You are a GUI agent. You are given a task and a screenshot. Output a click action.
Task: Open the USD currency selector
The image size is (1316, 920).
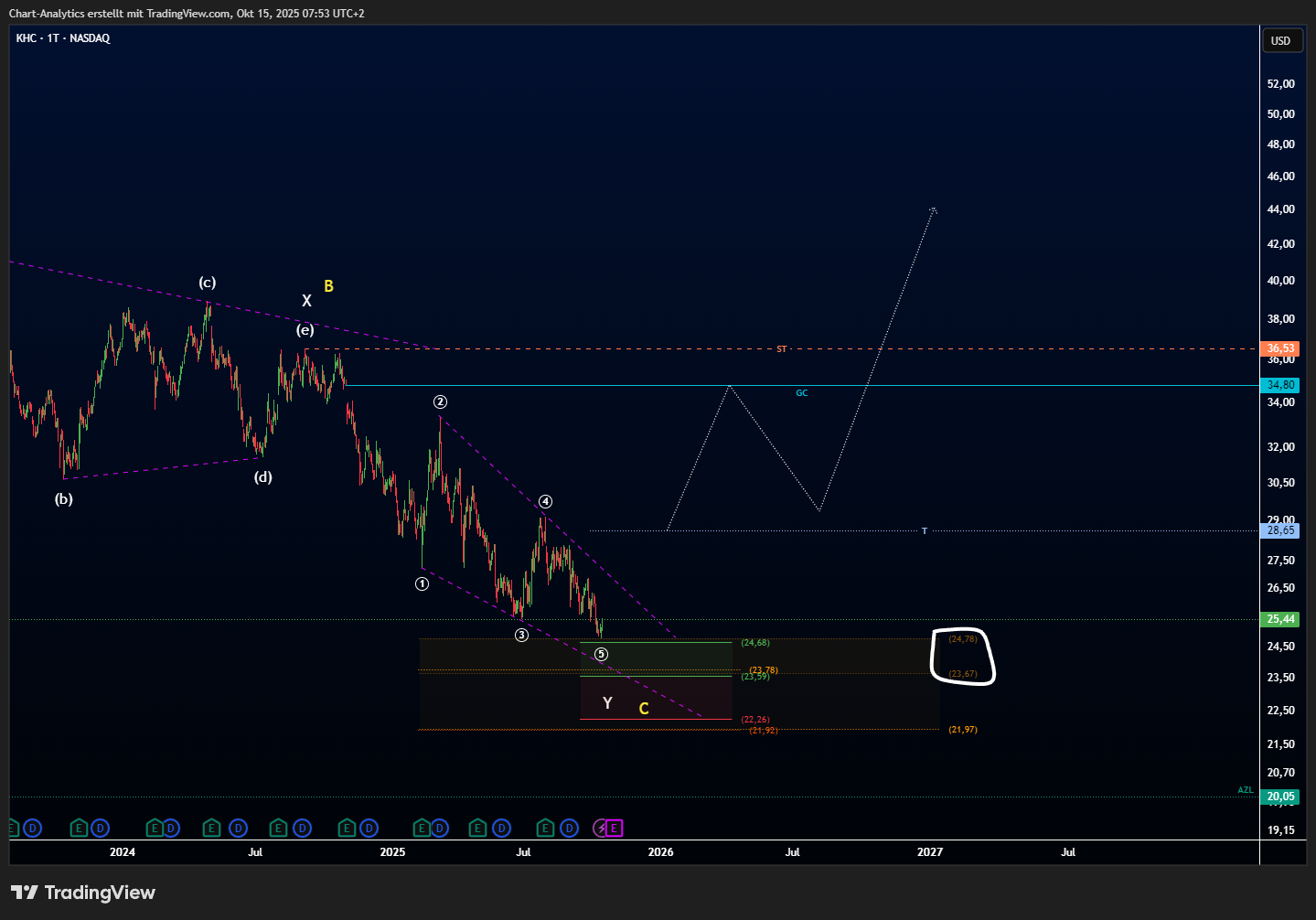1280,41
